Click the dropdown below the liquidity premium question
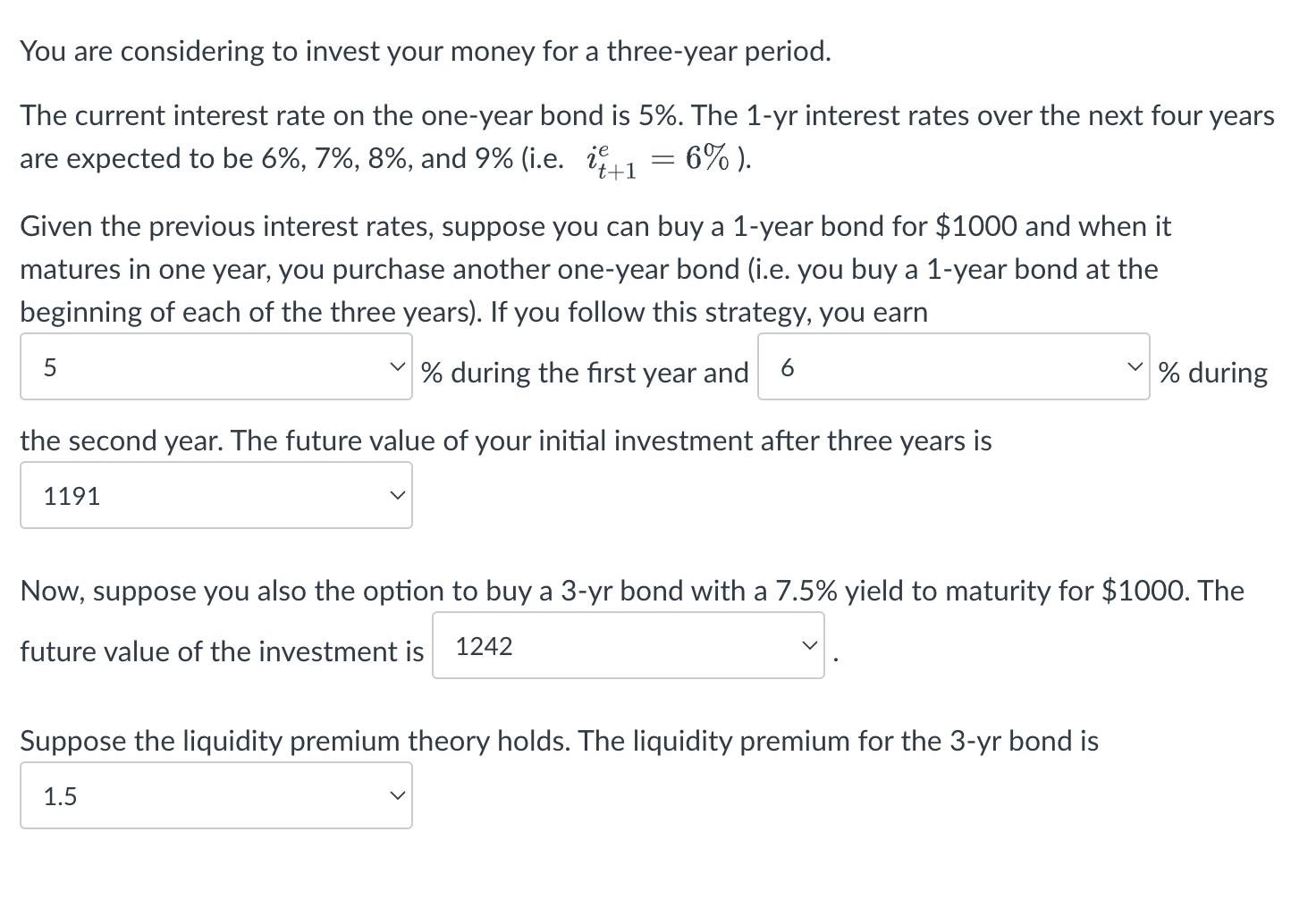Screen dimensions: 1291x924 (215, 794)
